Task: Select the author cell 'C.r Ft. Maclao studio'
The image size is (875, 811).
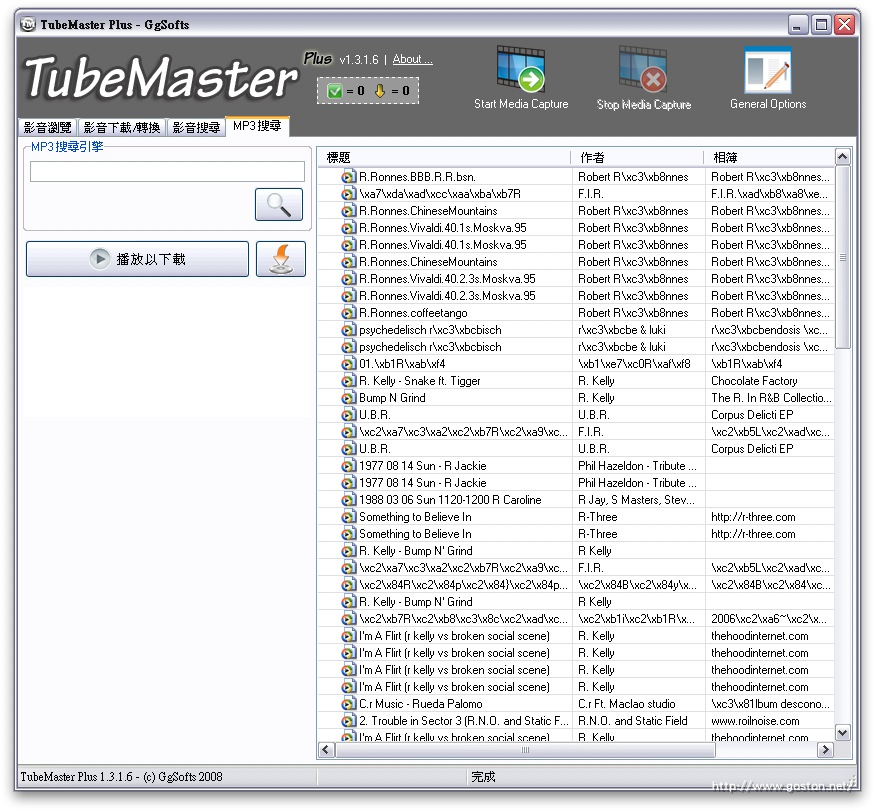Action: (627, 704)
